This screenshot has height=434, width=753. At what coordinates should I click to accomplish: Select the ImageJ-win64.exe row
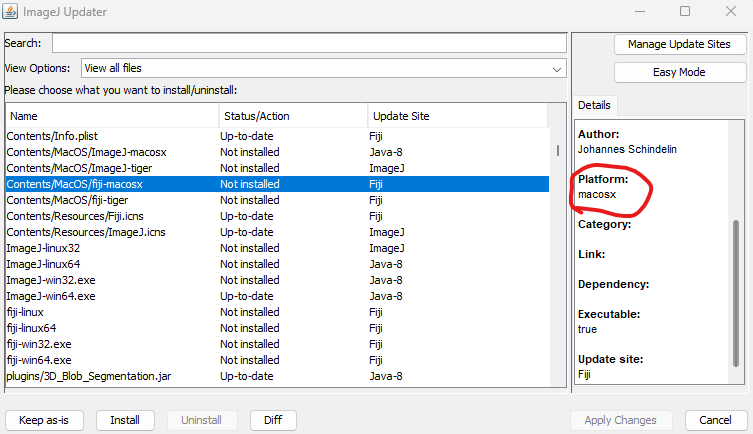point(277,296)
